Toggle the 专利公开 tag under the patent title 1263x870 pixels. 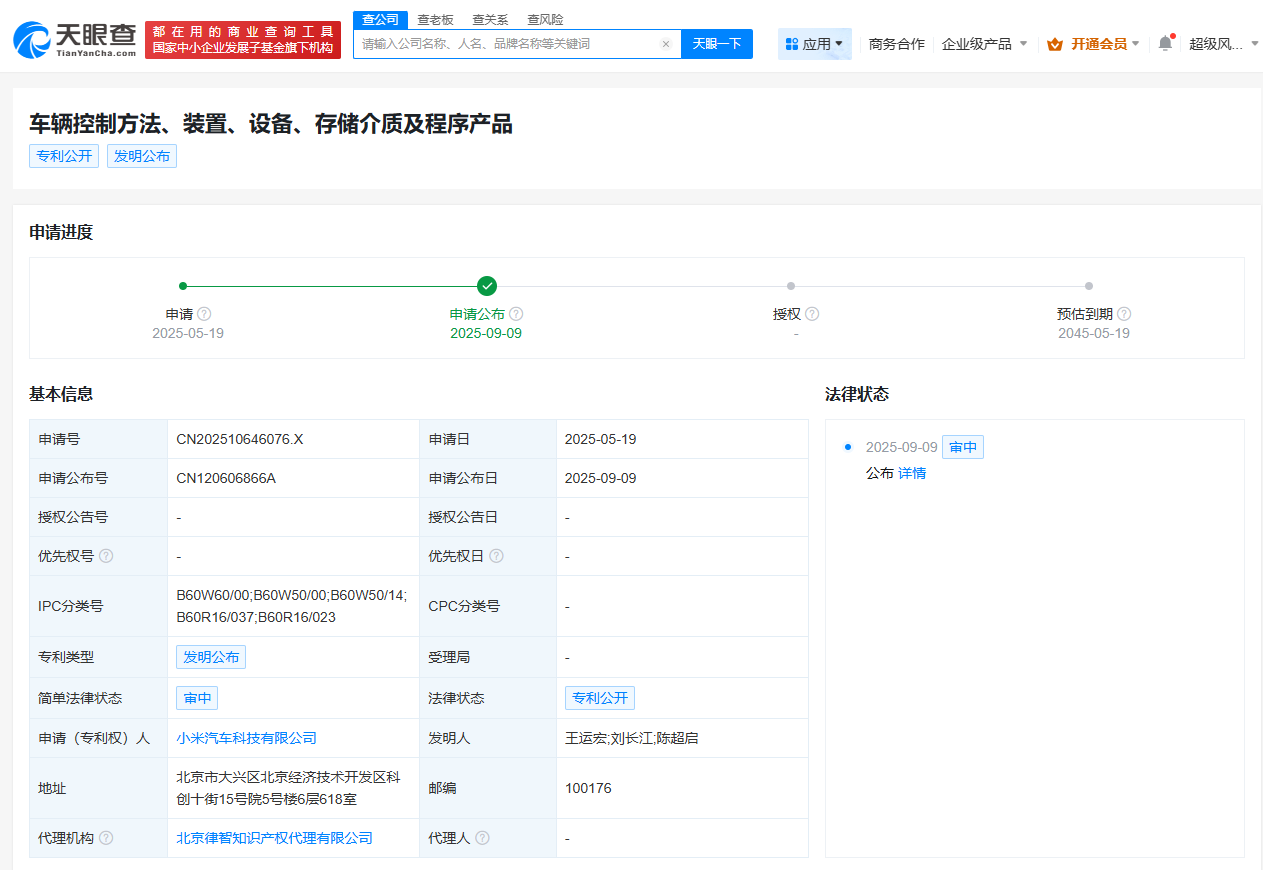tap(63, 155)
